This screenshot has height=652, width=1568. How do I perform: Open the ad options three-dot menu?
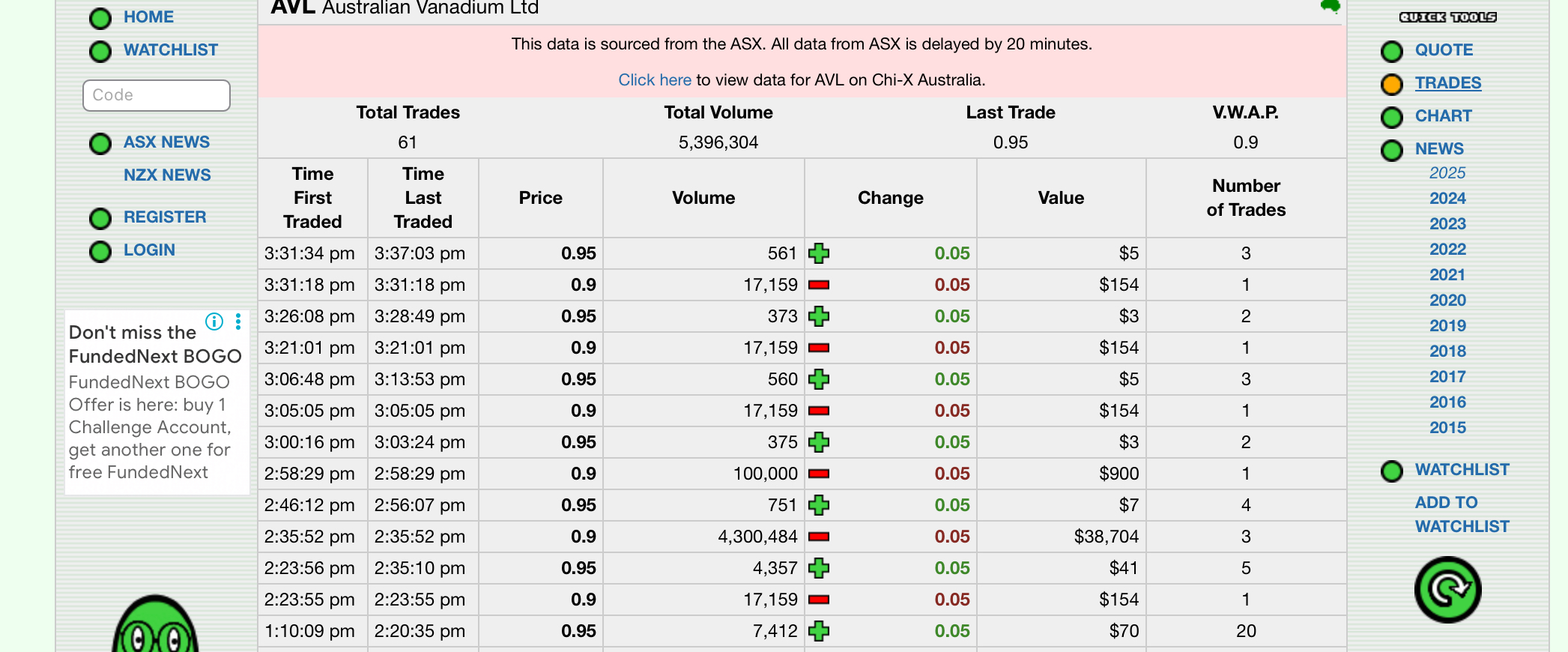click(238, 322)
